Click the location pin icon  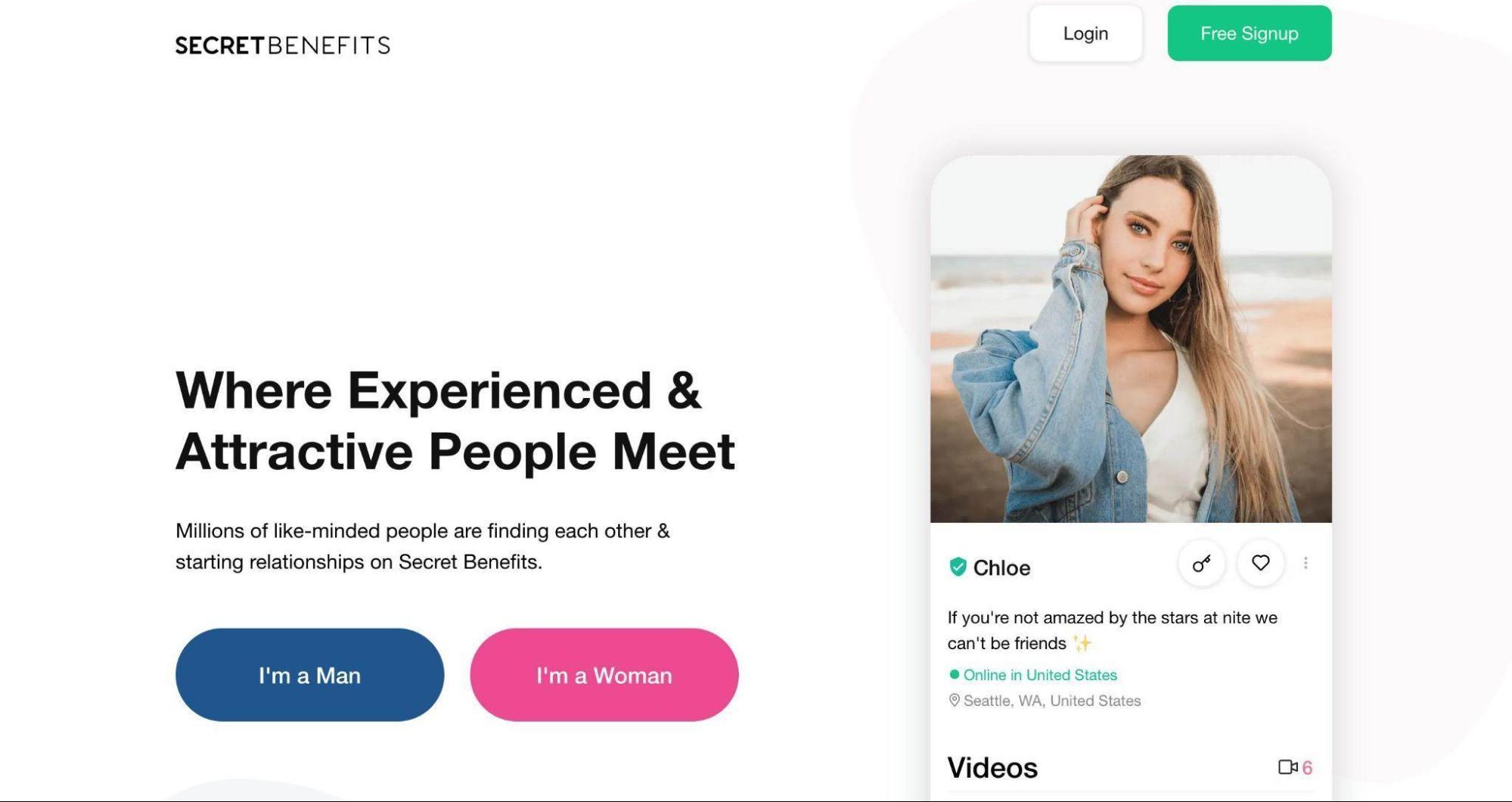(x=955, y=701)
